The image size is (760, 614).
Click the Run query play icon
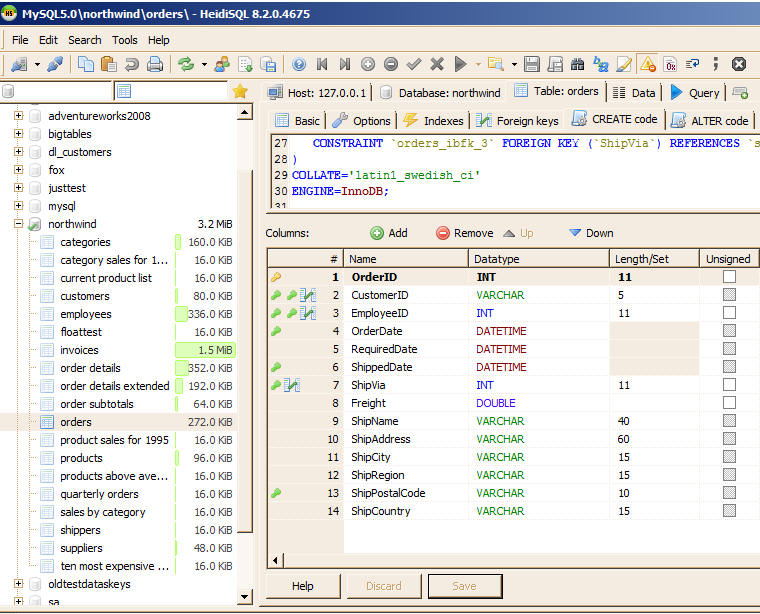(x=460, y=64)
